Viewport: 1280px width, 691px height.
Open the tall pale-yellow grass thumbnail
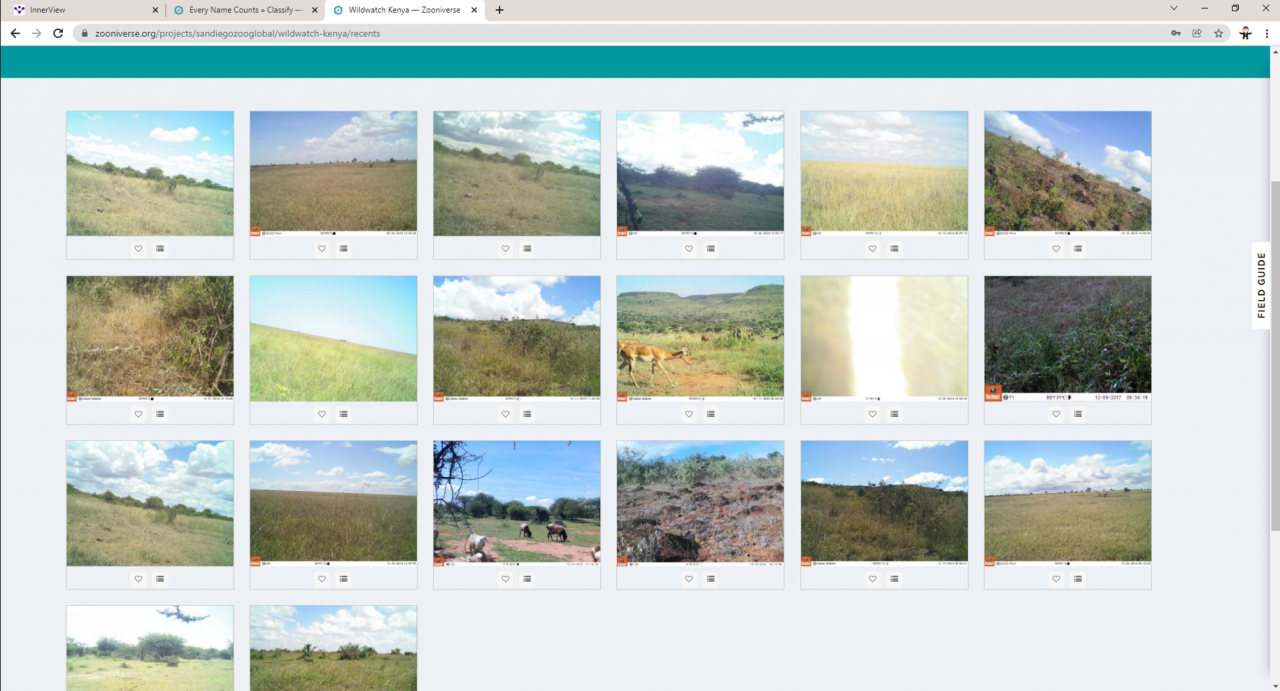click(884, 173)
